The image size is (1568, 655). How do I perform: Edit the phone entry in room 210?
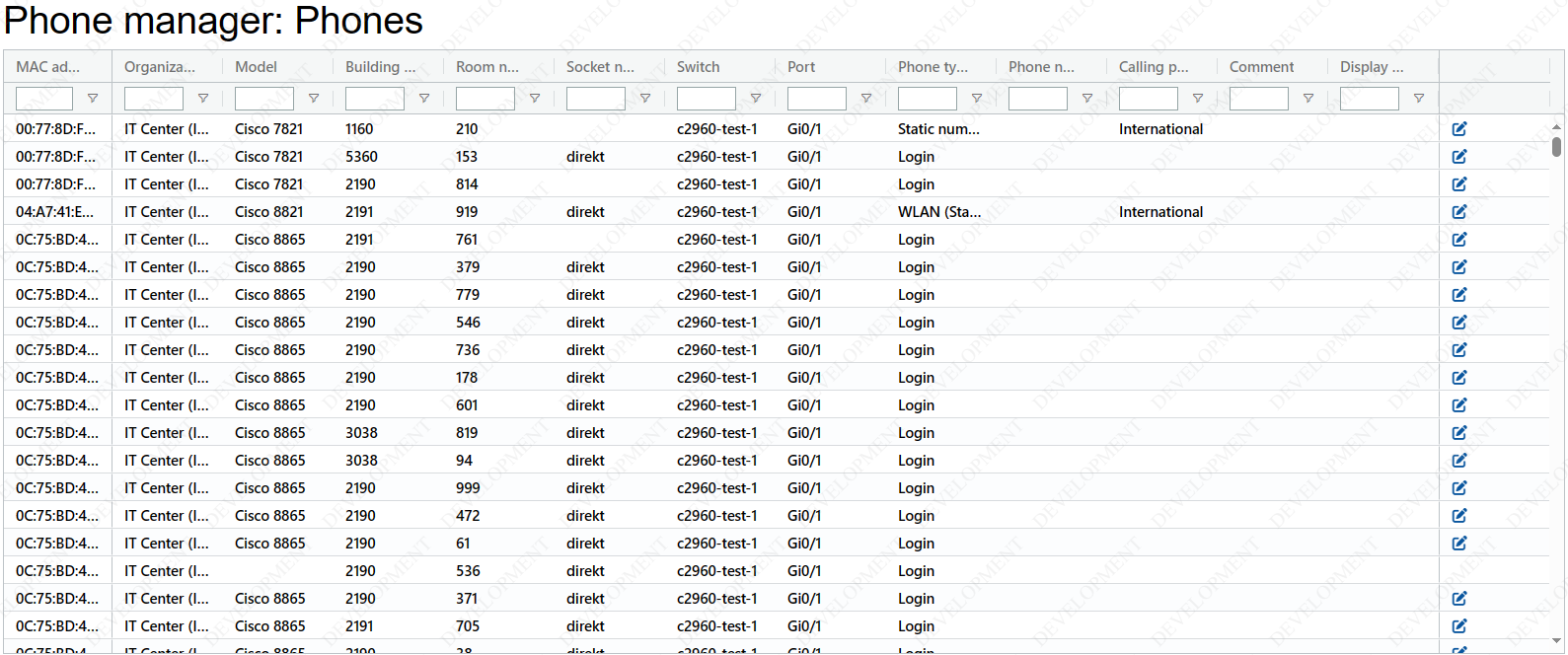coord(1459,129)
